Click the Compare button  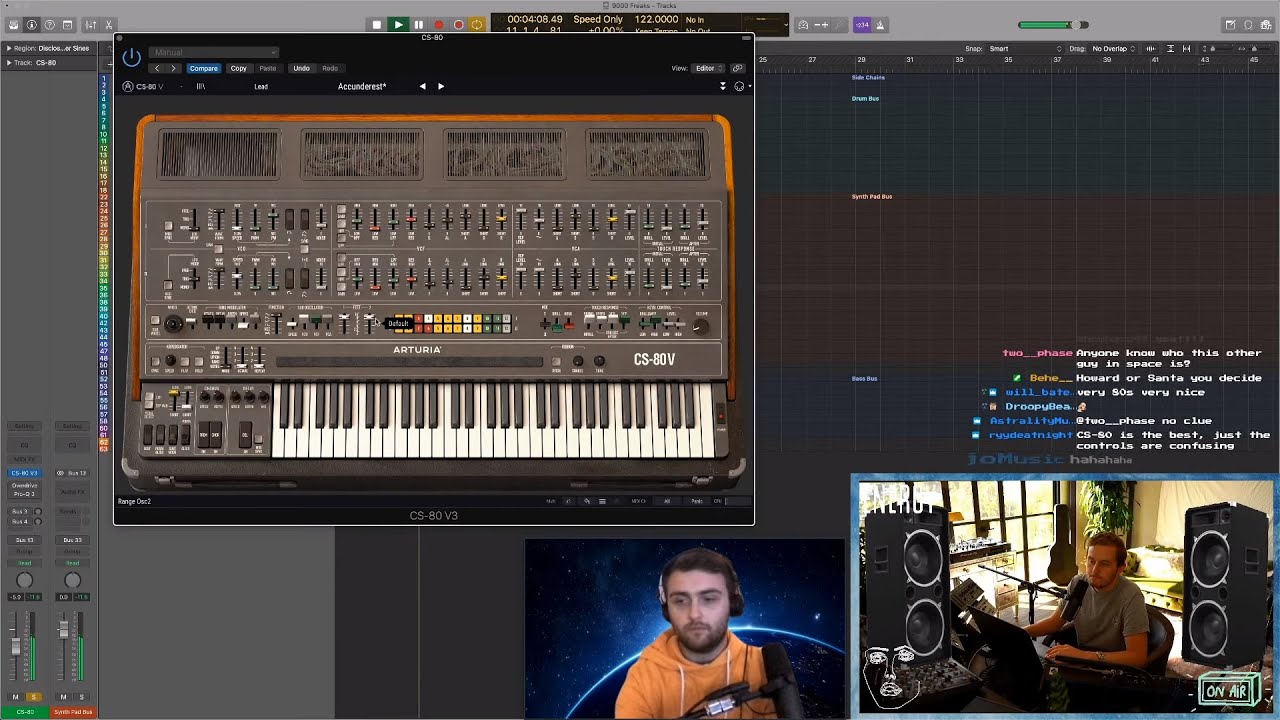(203, 68)
